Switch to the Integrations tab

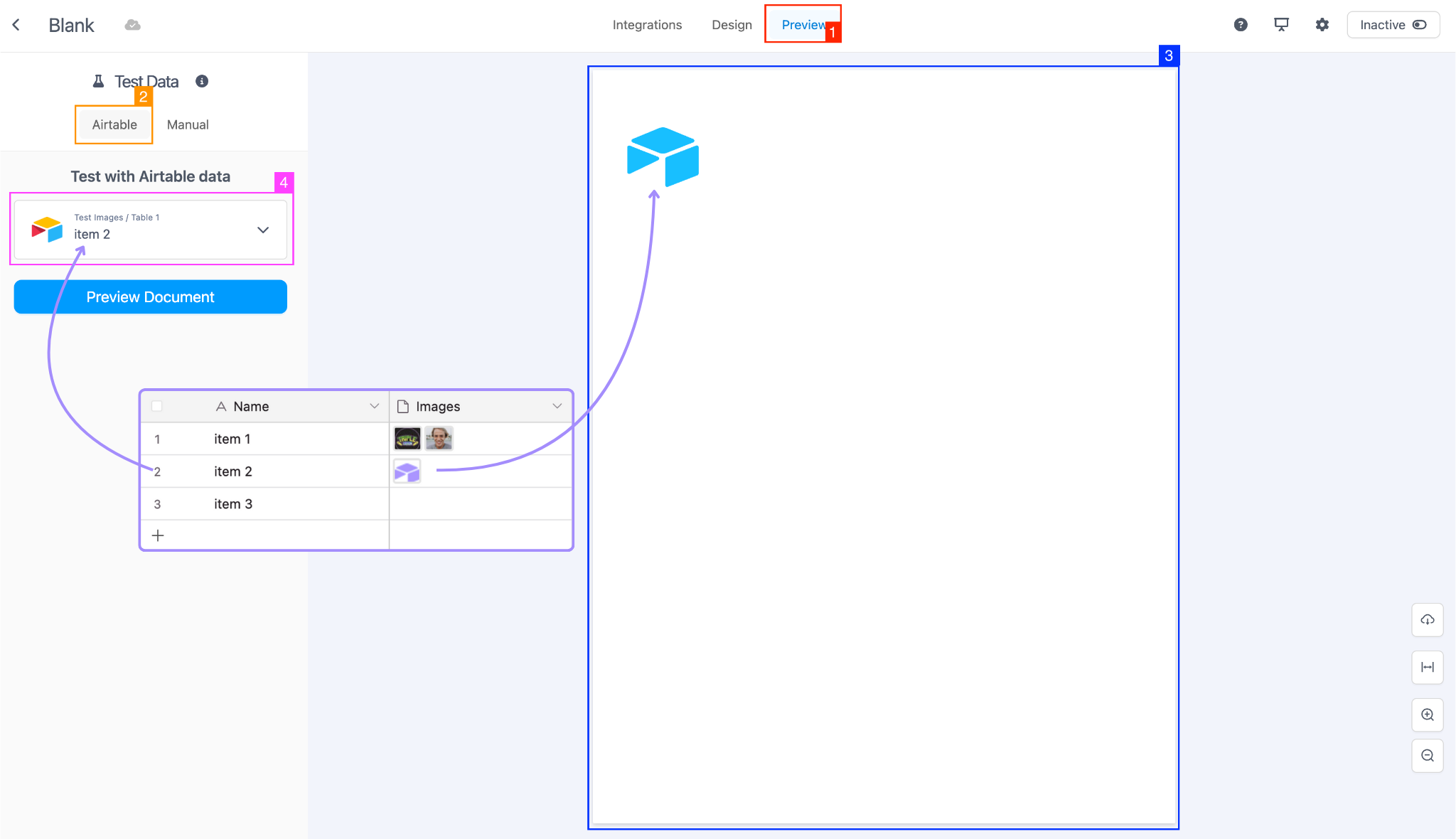[x=647, y=25]
